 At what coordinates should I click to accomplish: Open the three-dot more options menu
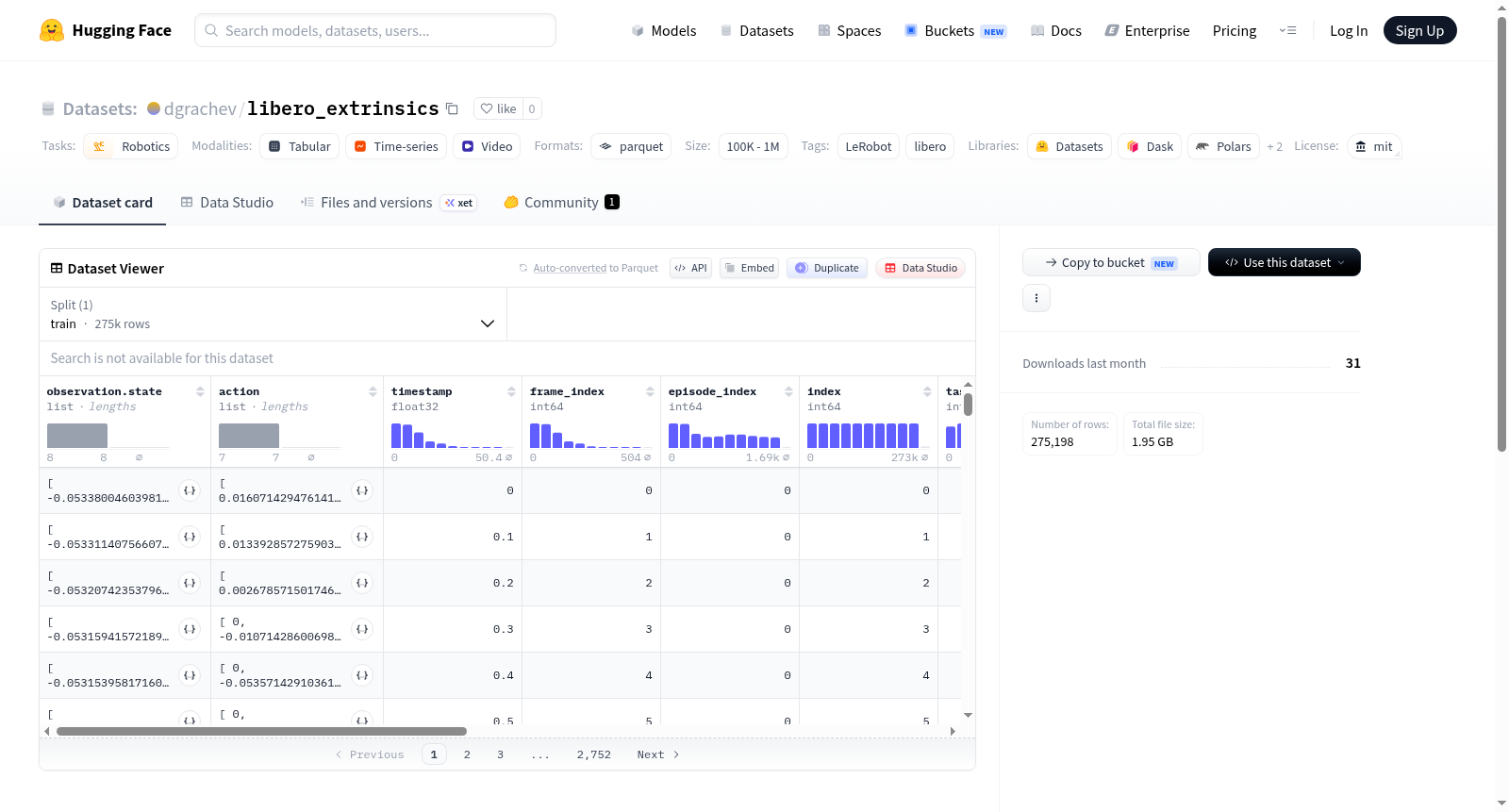coord(1036,298)
